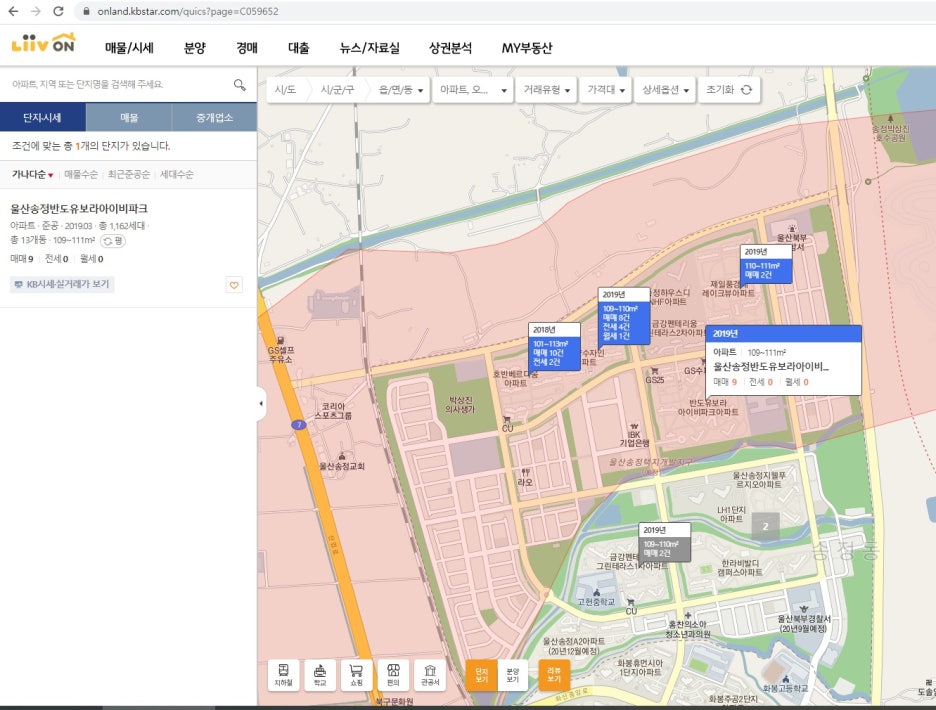
Task: Open the 시/군/구 region selector
Action: pyautogui.click(x=337, y=90)
